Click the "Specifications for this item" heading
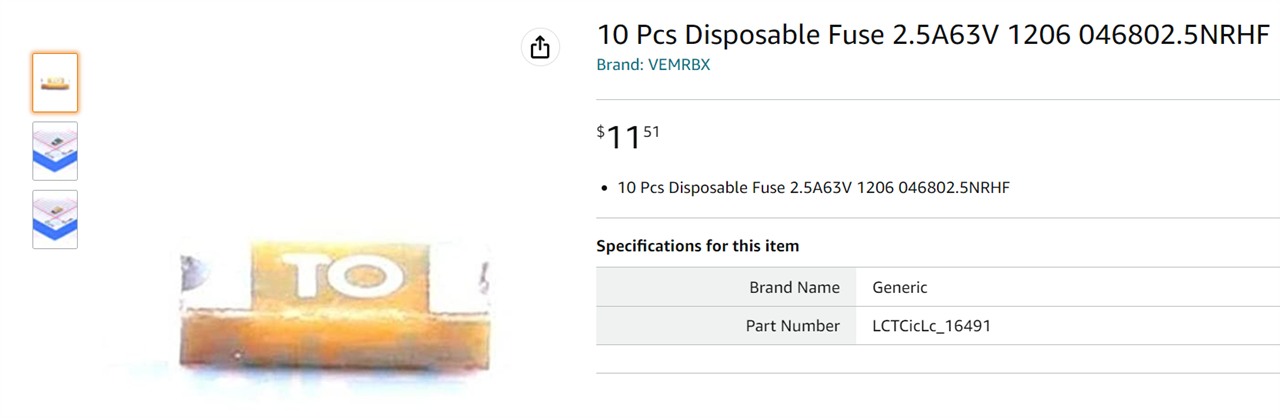The height and width of the screenshot is (418, 1280). click(697, 246)
